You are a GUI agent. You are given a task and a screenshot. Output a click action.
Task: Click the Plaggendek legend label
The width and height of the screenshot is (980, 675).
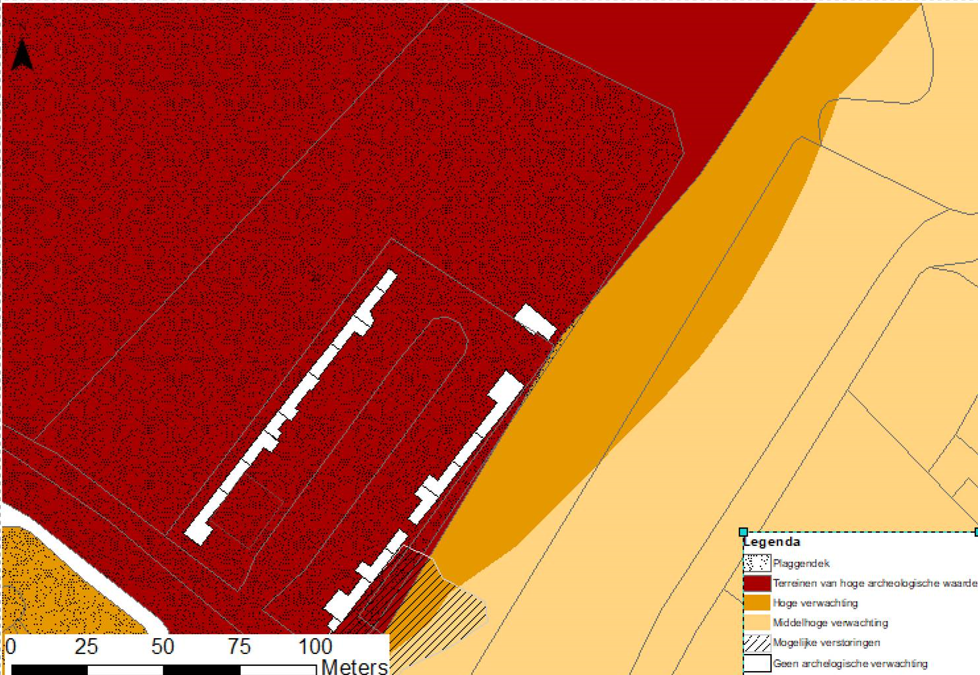pos(801,564)
